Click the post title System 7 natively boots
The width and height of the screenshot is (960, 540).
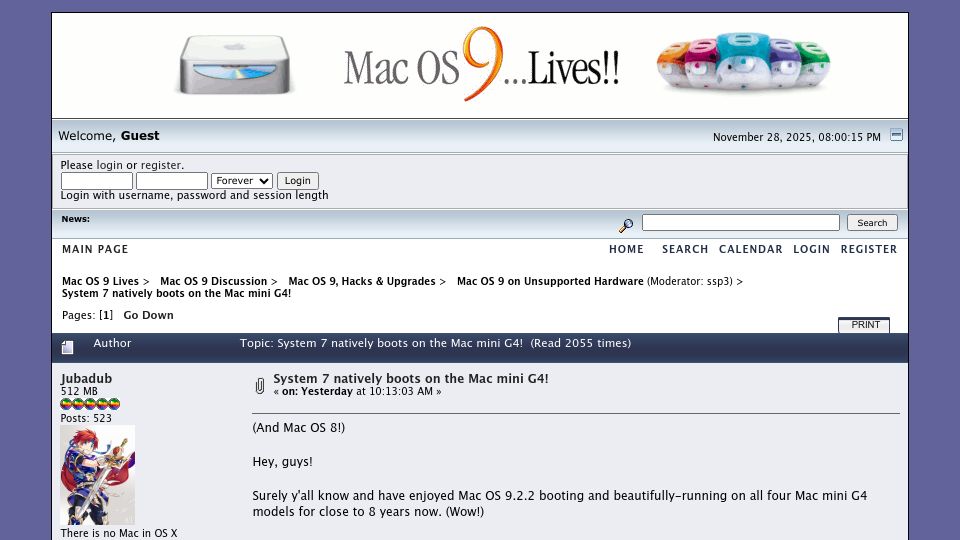[x=411, y=378]
